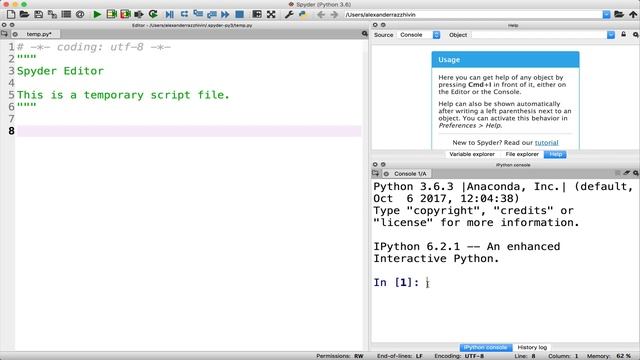
Task: Click the In [1]: console prompt
Action: pos(396,282)
